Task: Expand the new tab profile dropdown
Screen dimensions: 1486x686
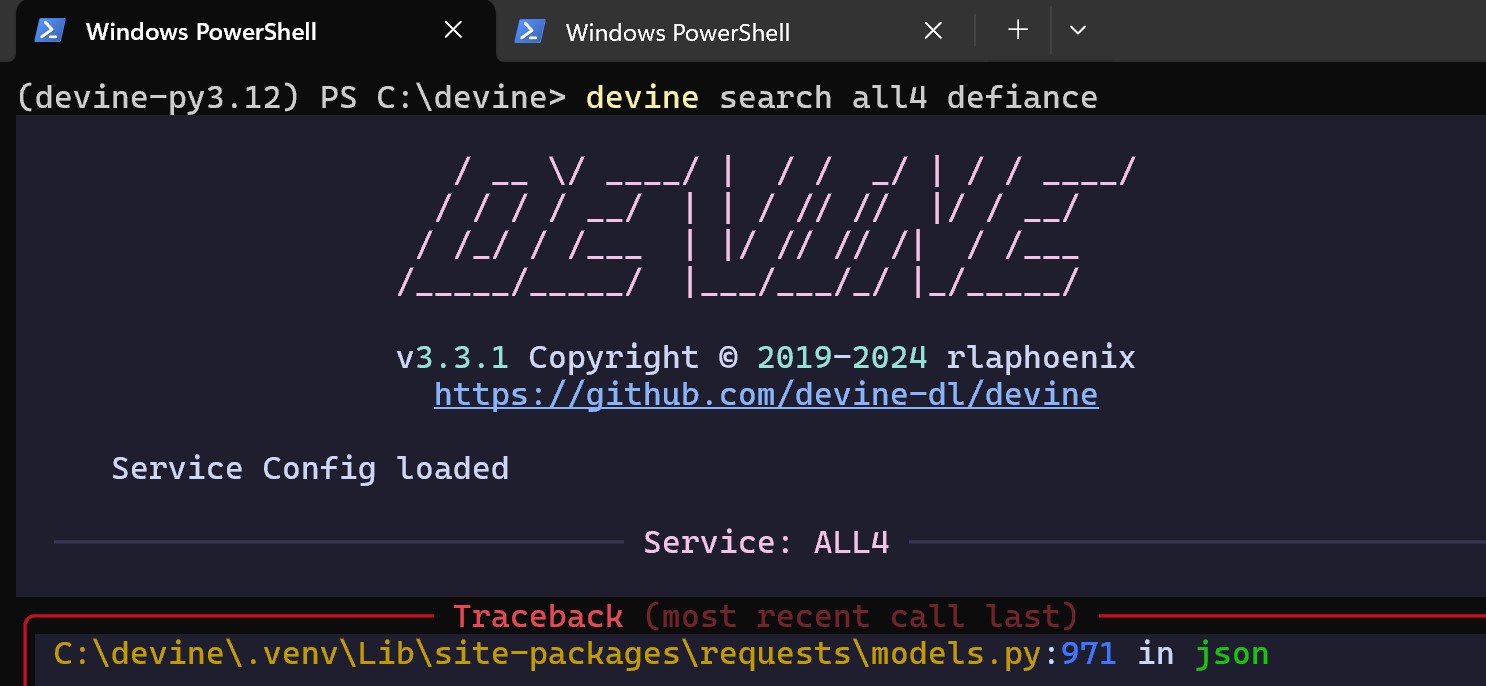Action: click(1077, 31)
